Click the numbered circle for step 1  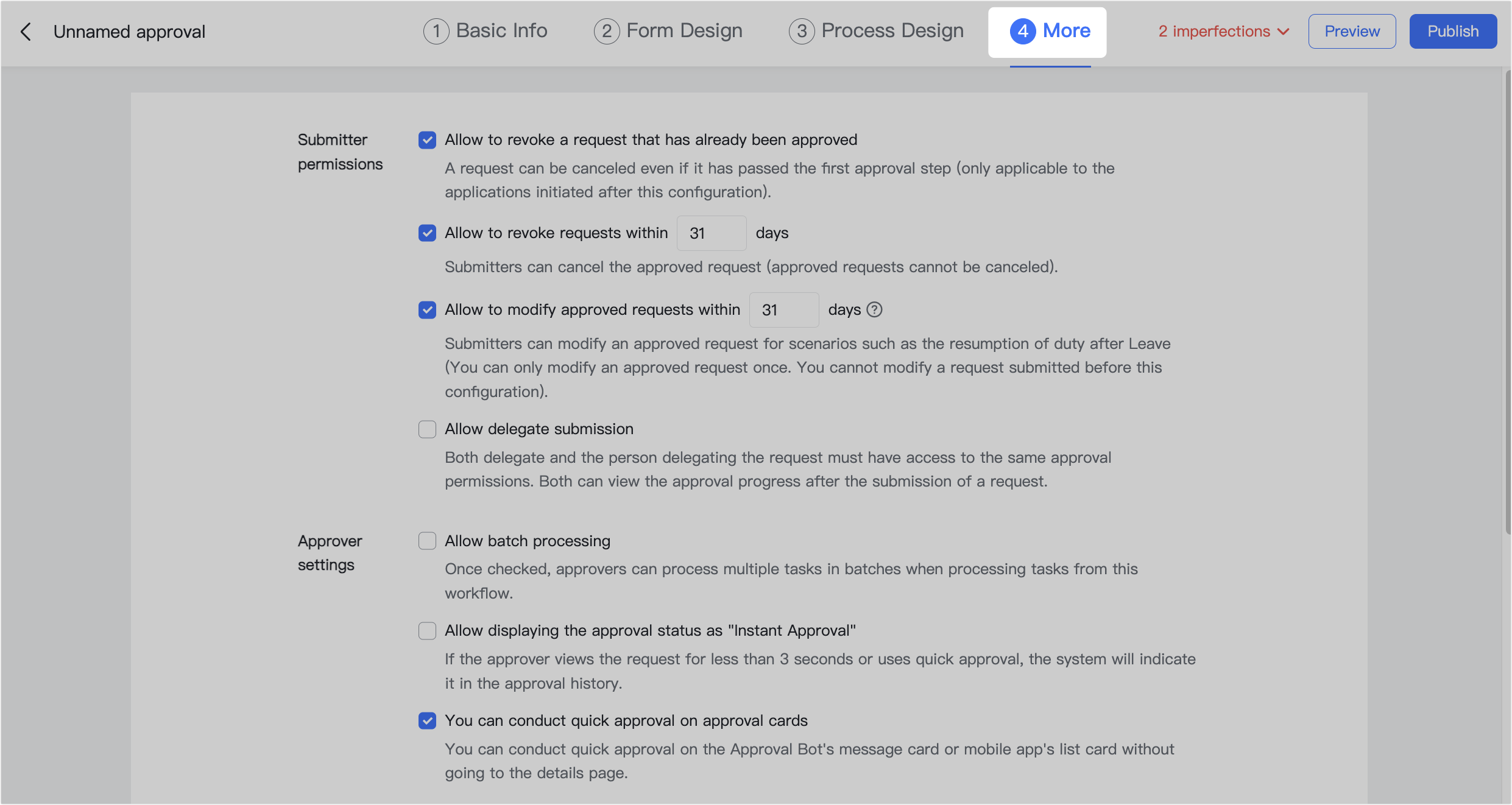tap(436, 30)
